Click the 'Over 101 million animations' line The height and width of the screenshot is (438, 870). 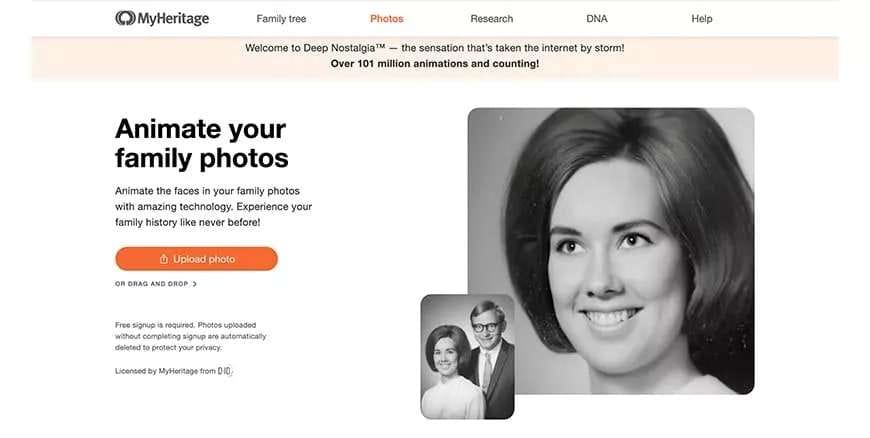[x=434, y=64]
